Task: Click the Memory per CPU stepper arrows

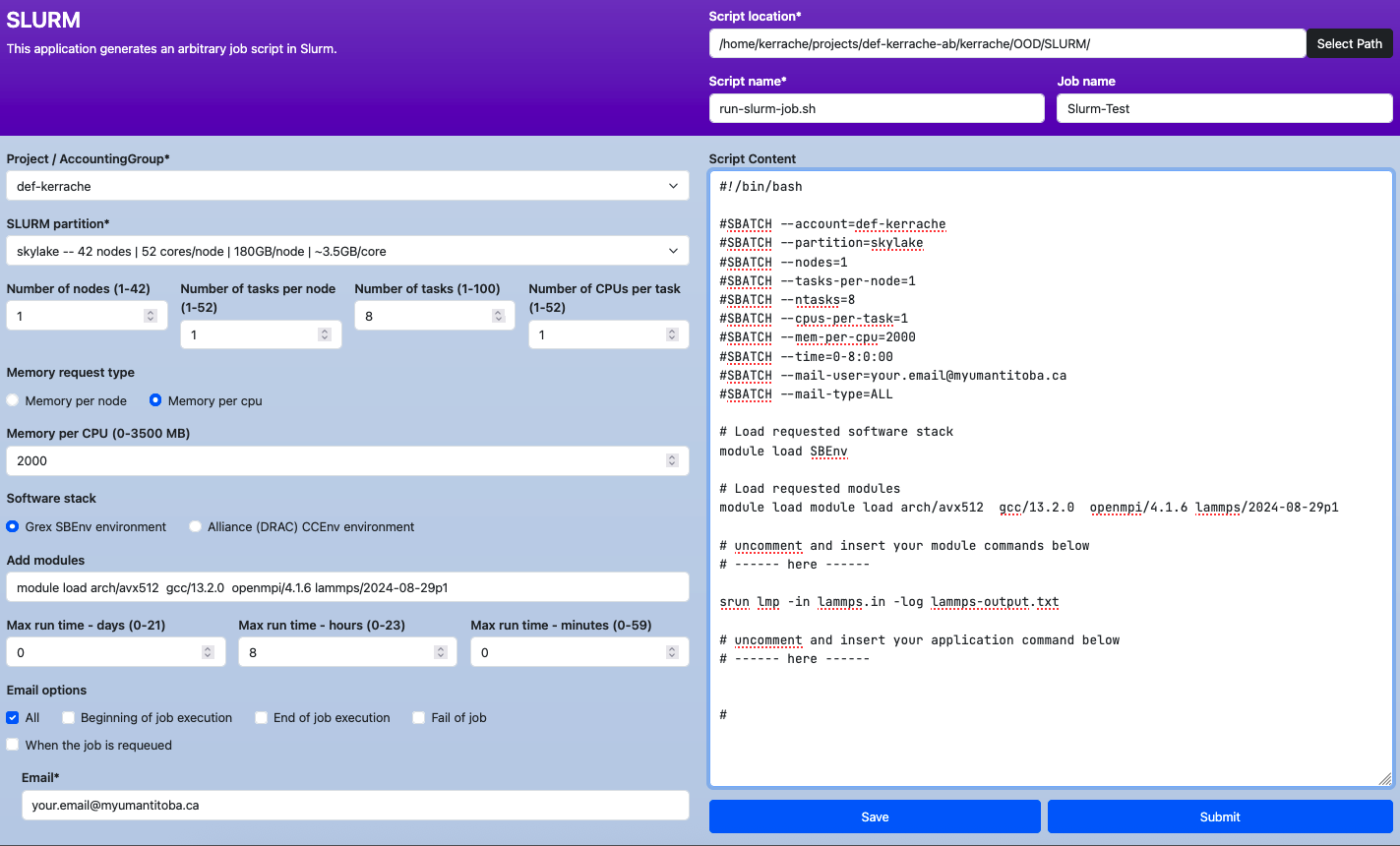Action: point(672,460)
